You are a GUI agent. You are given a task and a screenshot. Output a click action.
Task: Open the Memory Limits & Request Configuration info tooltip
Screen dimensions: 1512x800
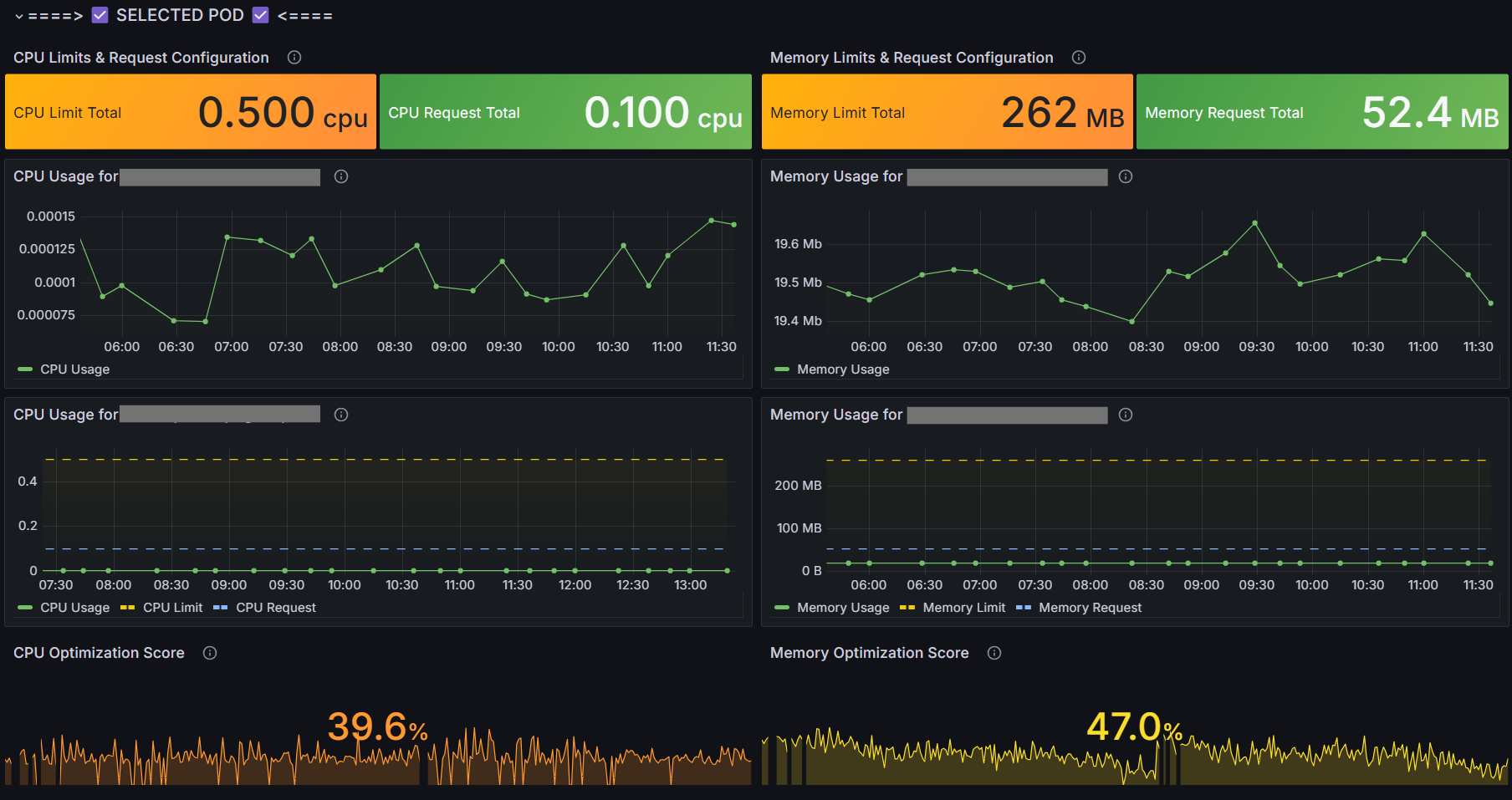coord(1079,57)
